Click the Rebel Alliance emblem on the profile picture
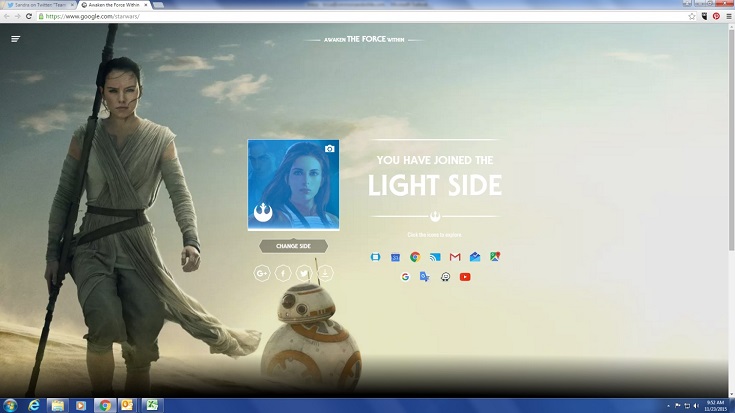Image resolution: width=735 pixels, height=413 pixels. click(263, 212)
